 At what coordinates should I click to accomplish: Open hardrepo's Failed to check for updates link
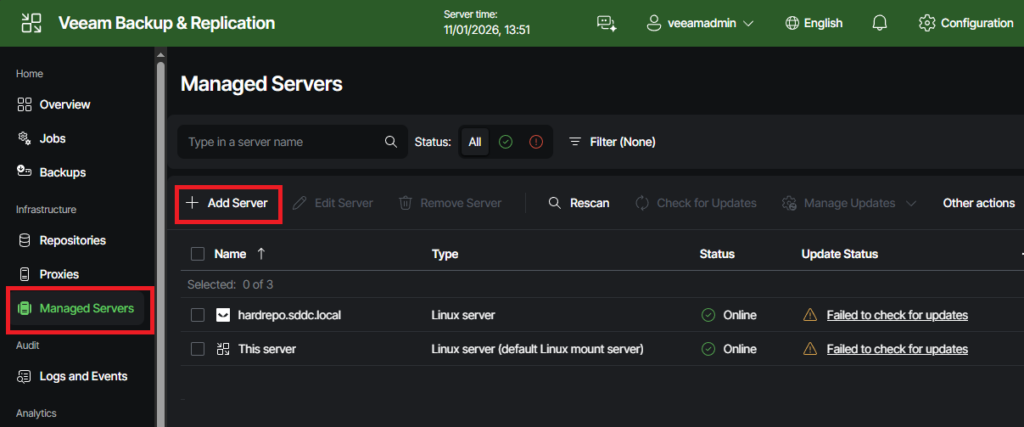coord(896,315)
